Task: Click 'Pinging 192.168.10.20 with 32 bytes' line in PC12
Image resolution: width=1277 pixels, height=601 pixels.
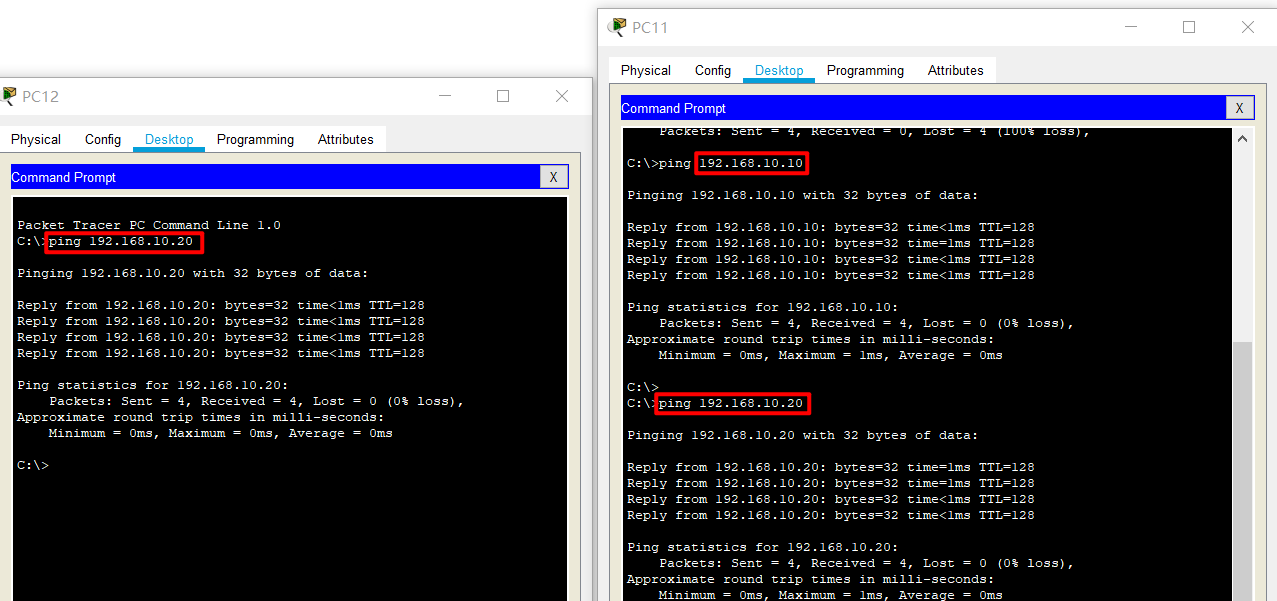Action: 193,273
